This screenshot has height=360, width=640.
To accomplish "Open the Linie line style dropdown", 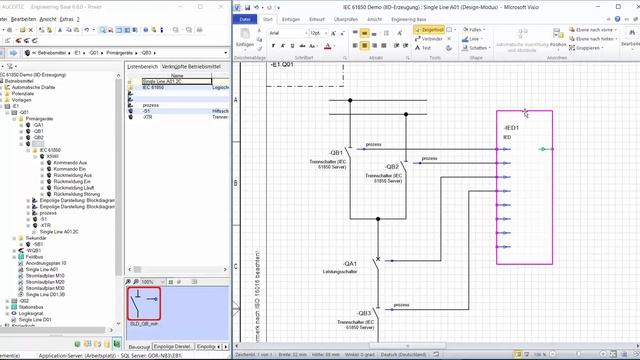I will coord(473,39).
